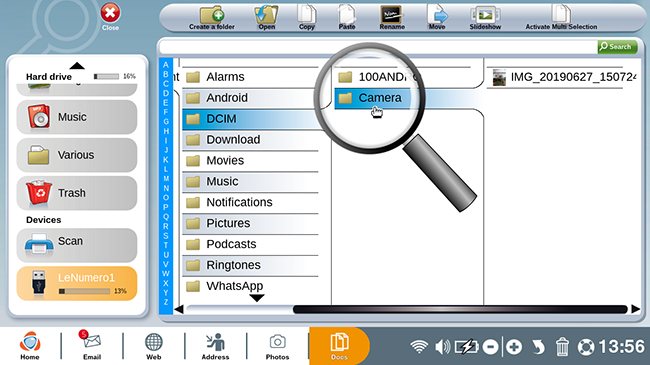650x365 pixels.
Task: Select the Movies folder
Action: tap(250, 161)
